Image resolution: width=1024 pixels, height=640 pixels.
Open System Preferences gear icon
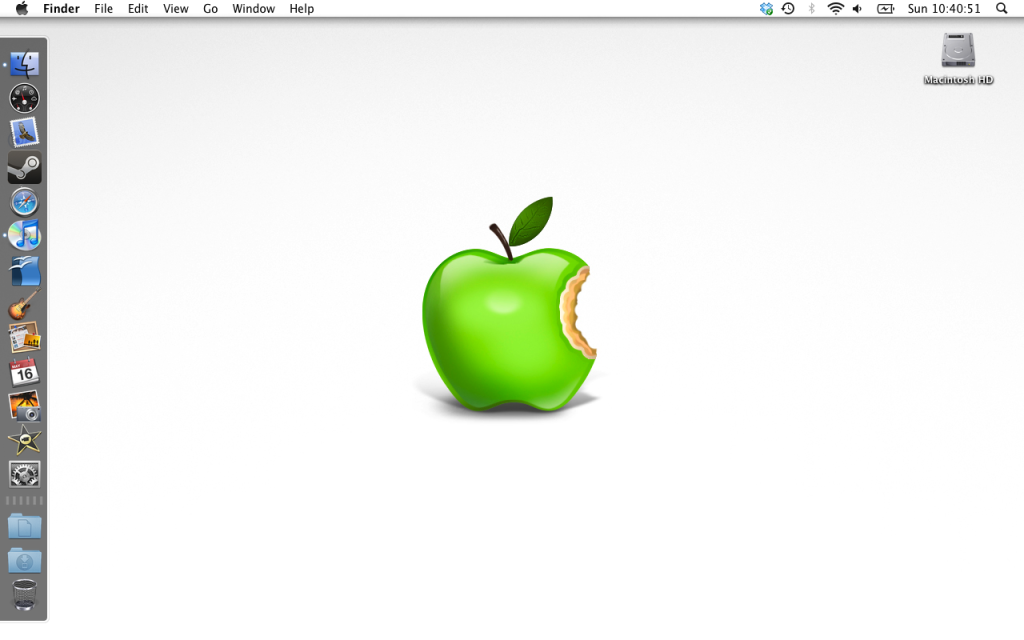click(x=25, y=474)
